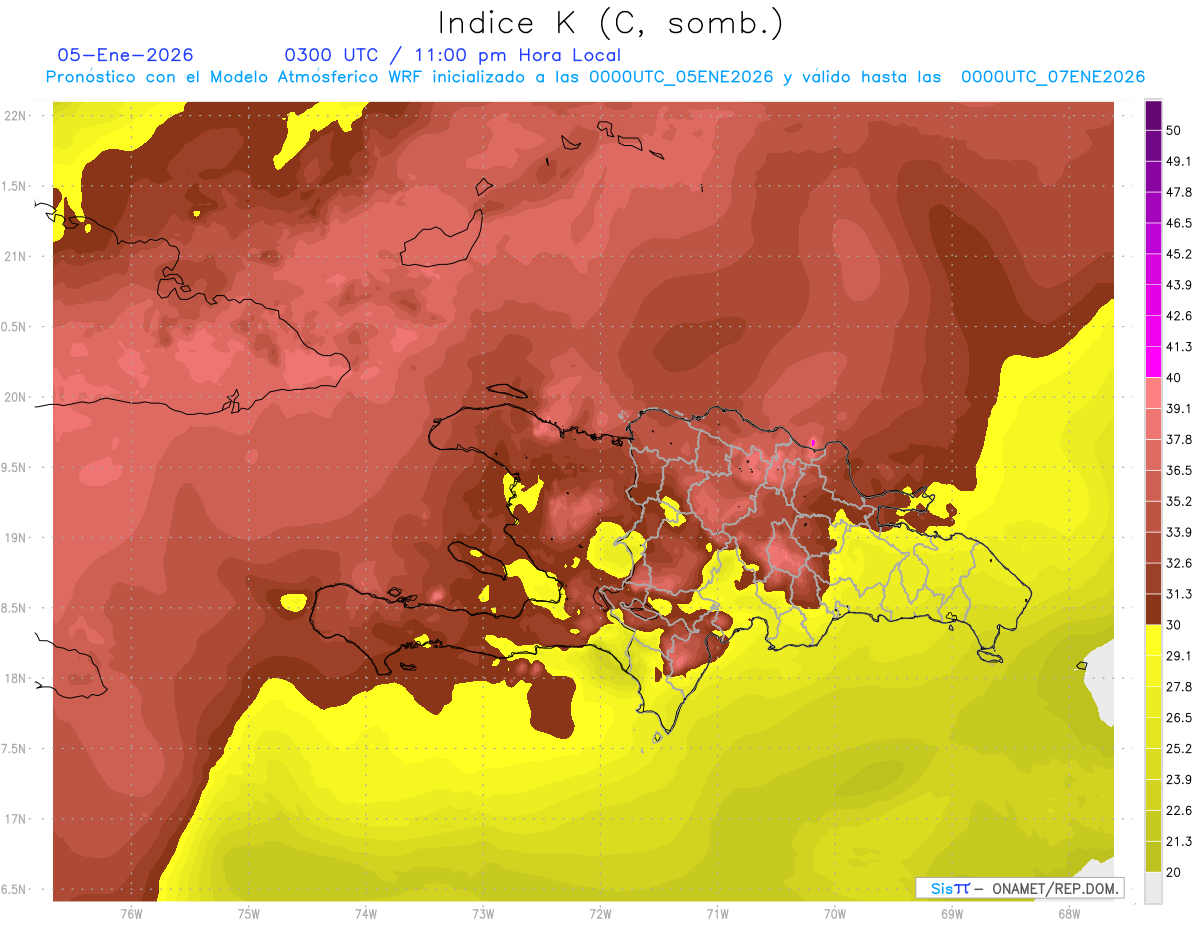The image size is (1200, 927).
Task: Click the latitude label "22N"
Action: tap(17, 116)
